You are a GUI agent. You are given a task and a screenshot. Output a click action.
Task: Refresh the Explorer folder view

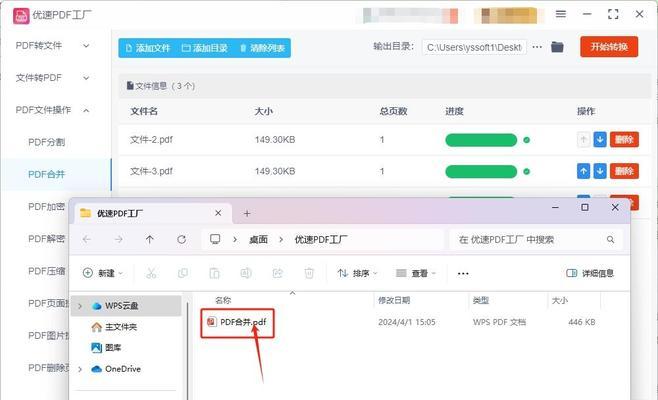(181, 239)
